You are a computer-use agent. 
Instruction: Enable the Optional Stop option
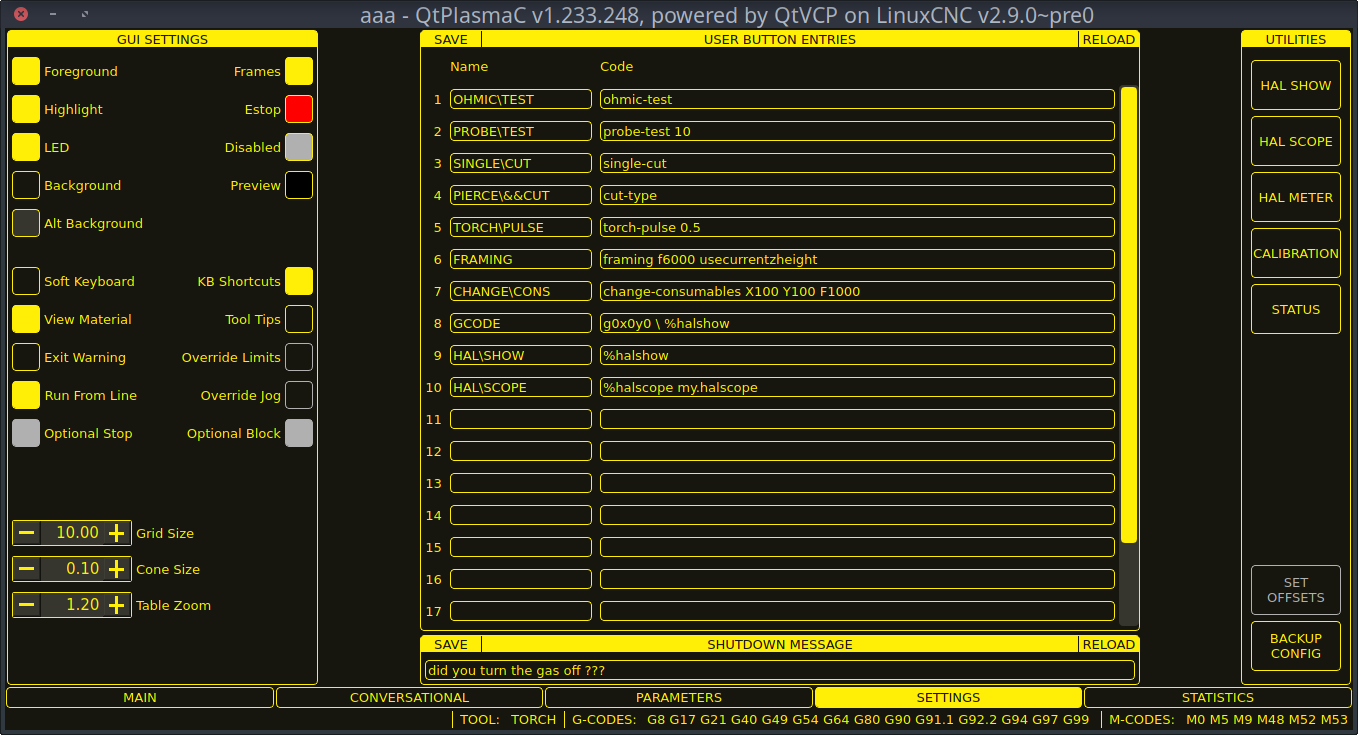point(26,433)
